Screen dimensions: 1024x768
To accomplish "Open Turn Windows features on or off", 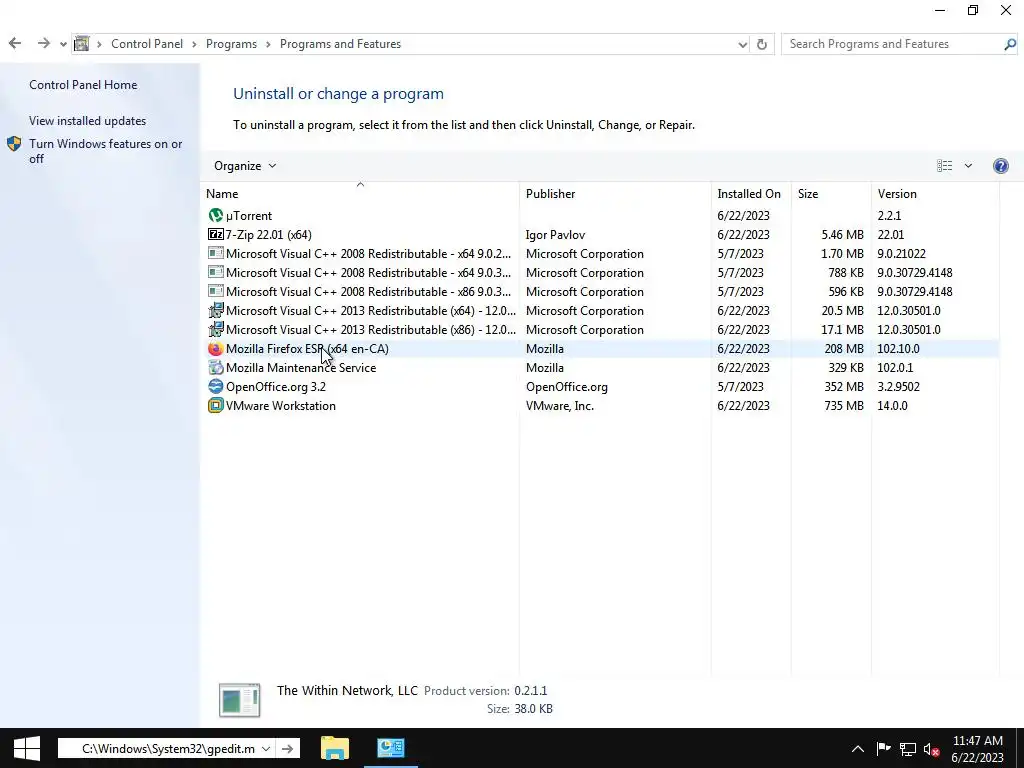I will 106,151.
